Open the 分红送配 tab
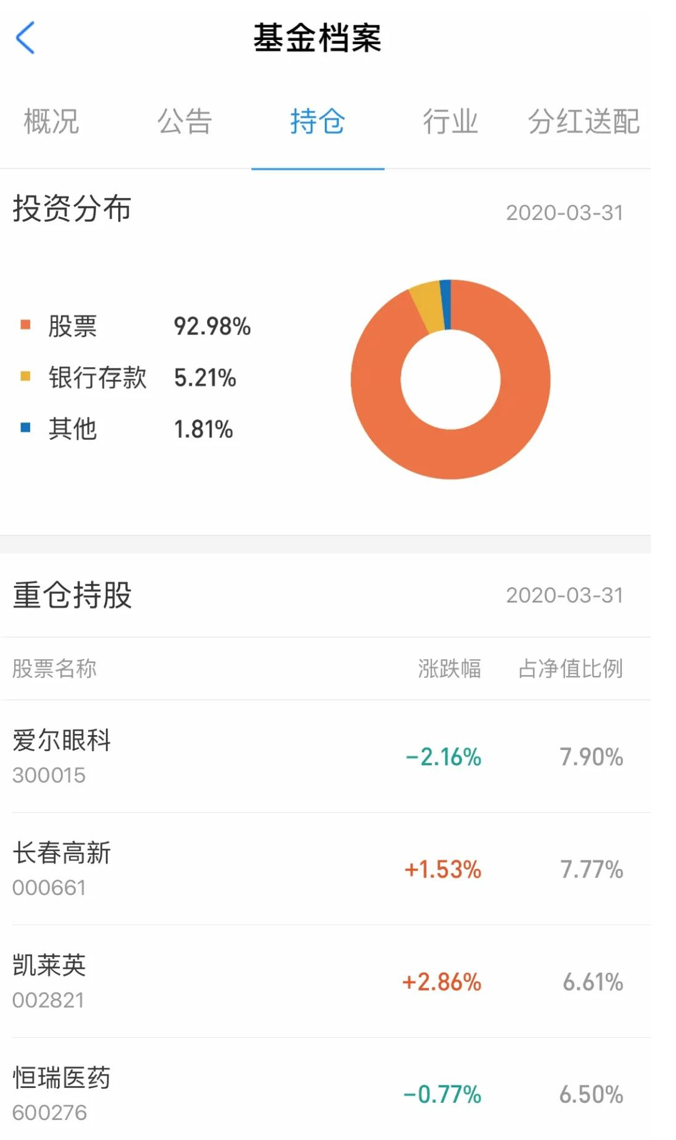 [x=584, y=121]
